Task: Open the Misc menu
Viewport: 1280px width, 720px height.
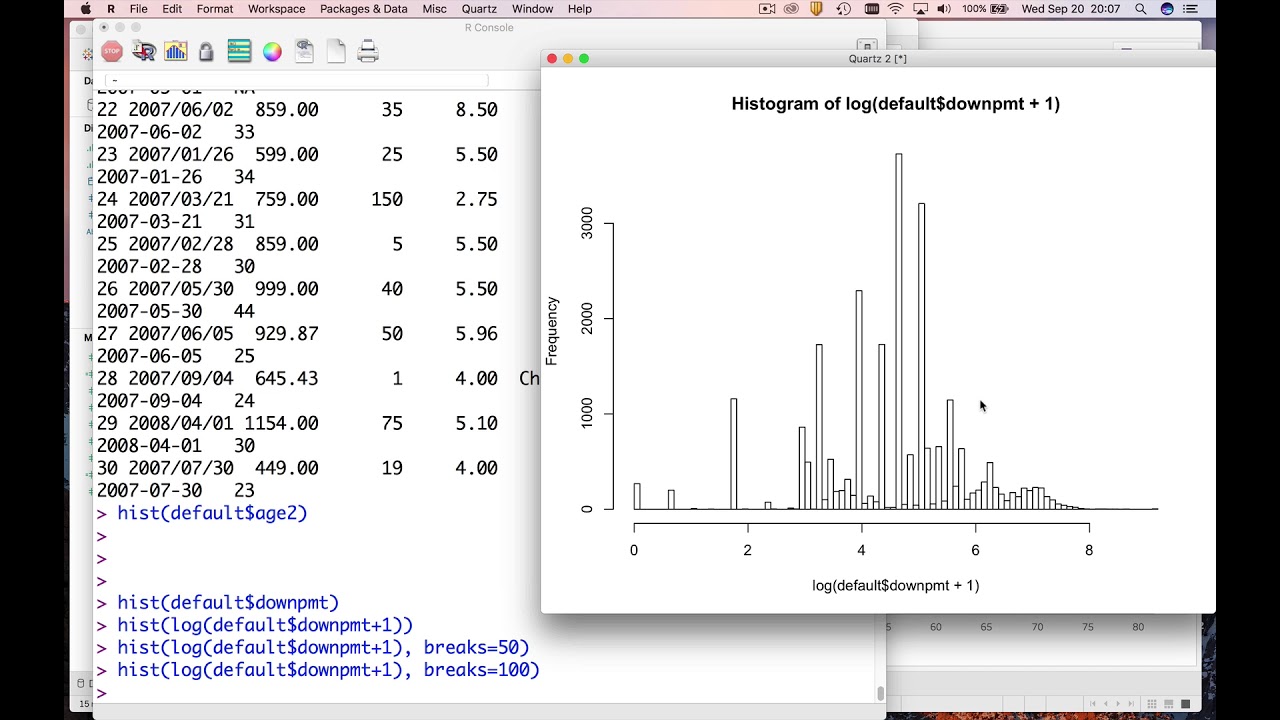Action: coord(435,9)
